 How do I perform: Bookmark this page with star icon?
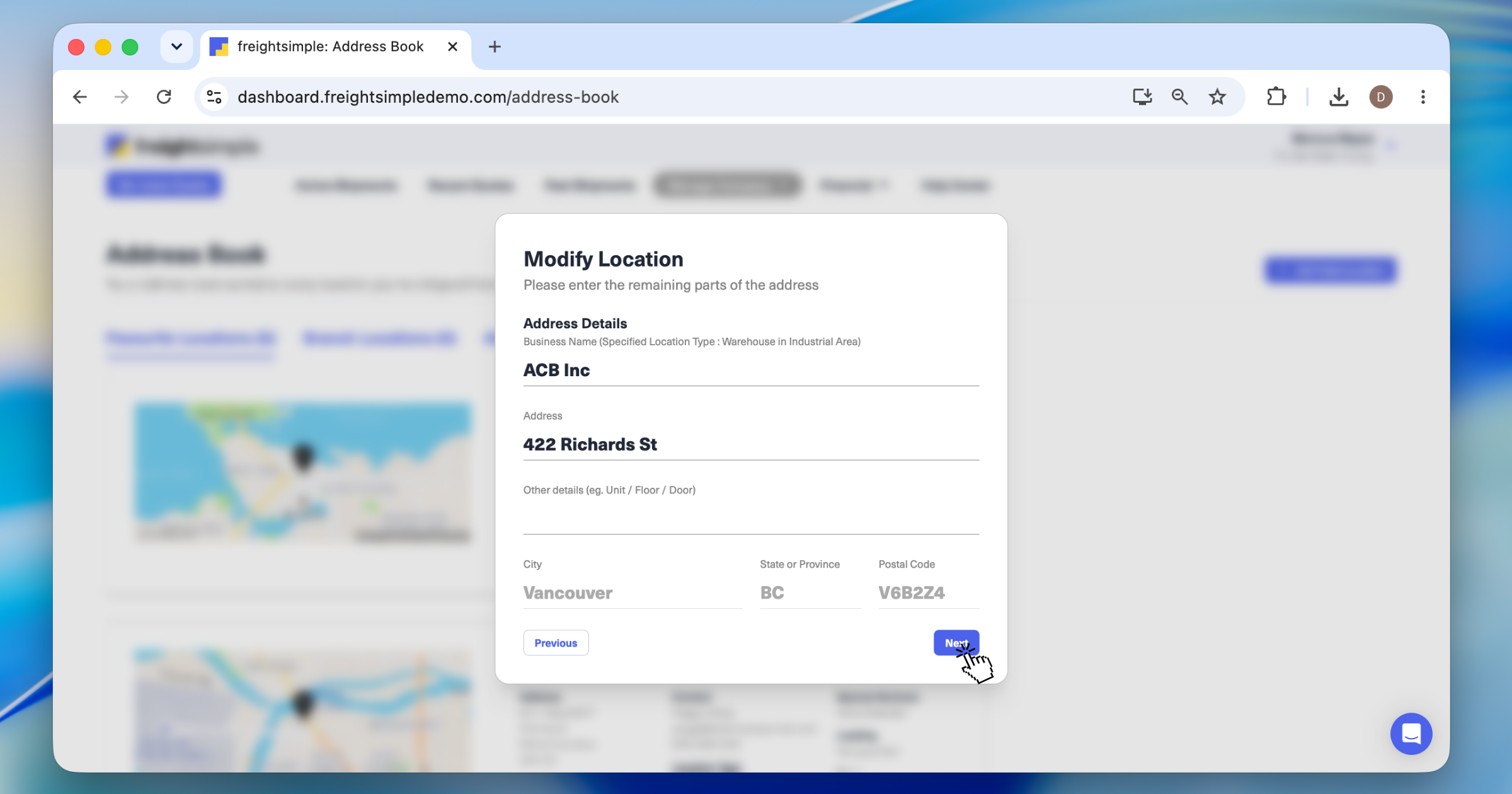tap(1217, 97)
